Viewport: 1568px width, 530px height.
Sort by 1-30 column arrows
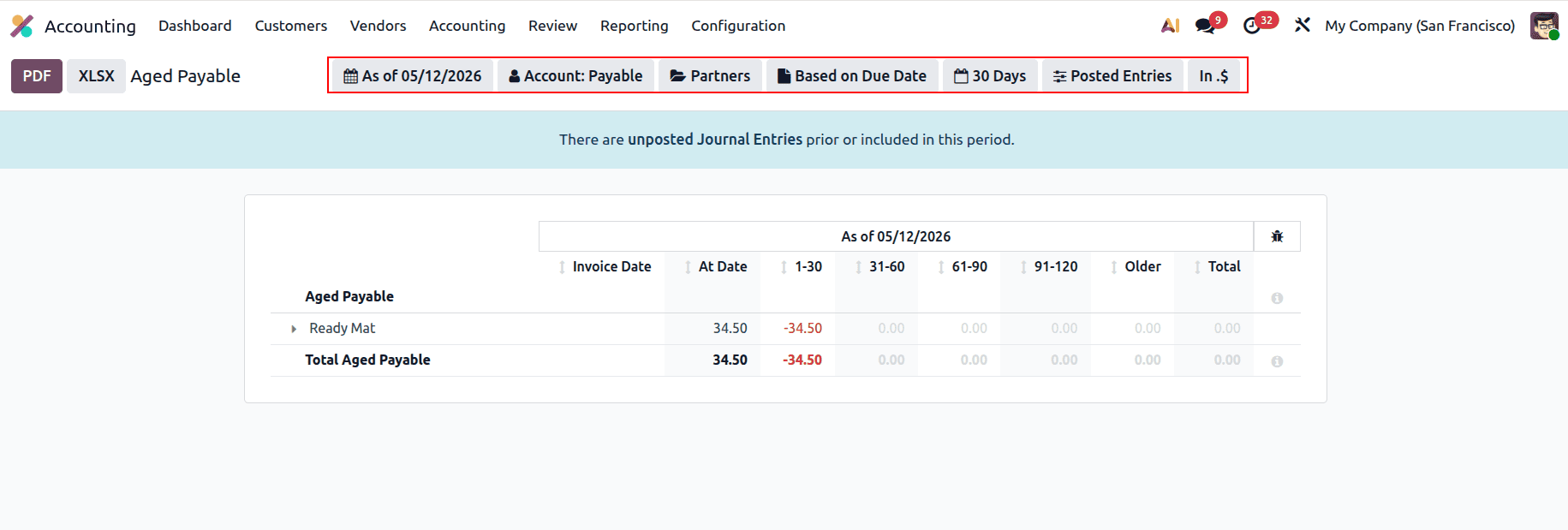pos(784,267)
